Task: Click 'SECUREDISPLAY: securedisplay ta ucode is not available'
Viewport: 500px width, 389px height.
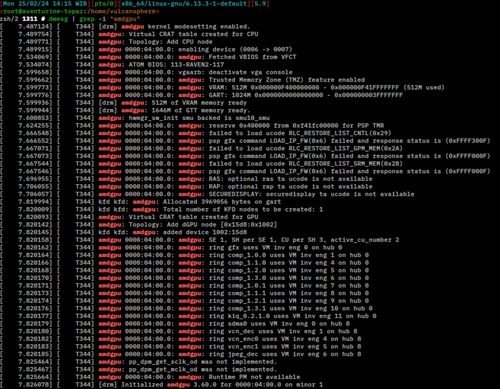Action: [x=311, y=194]
